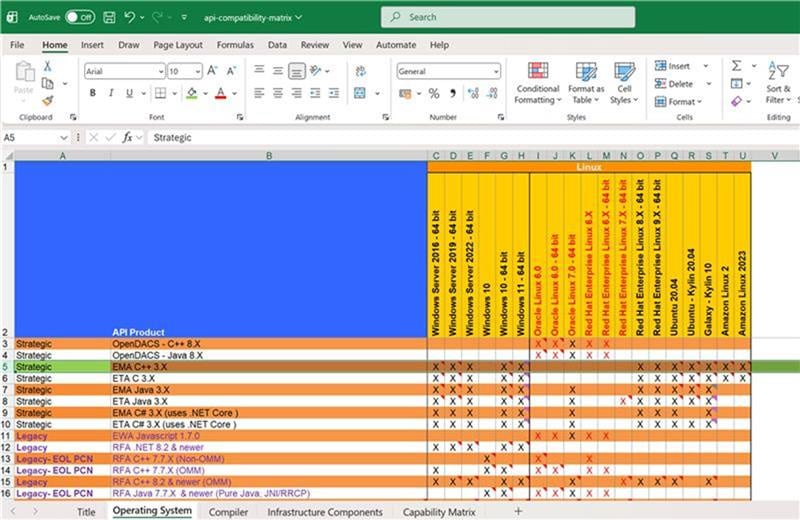This screenshot has width=800, height=520.
Task: Open the Review ribbon tab
Action: 314,45
